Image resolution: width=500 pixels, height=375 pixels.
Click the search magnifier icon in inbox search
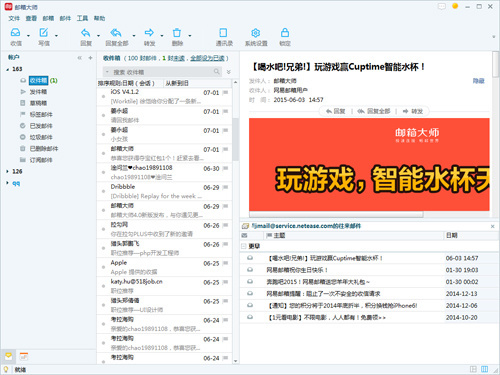click(217, 71)
